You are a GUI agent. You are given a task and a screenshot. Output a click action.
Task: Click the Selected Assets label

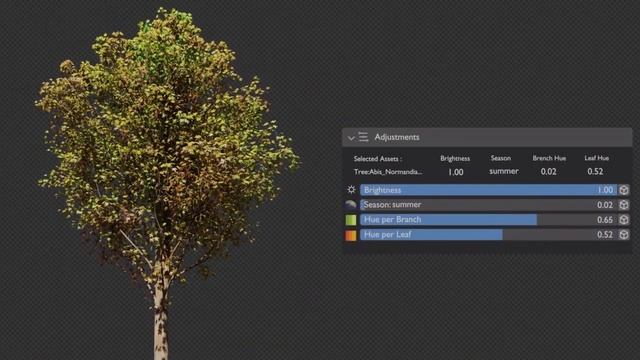378,159
